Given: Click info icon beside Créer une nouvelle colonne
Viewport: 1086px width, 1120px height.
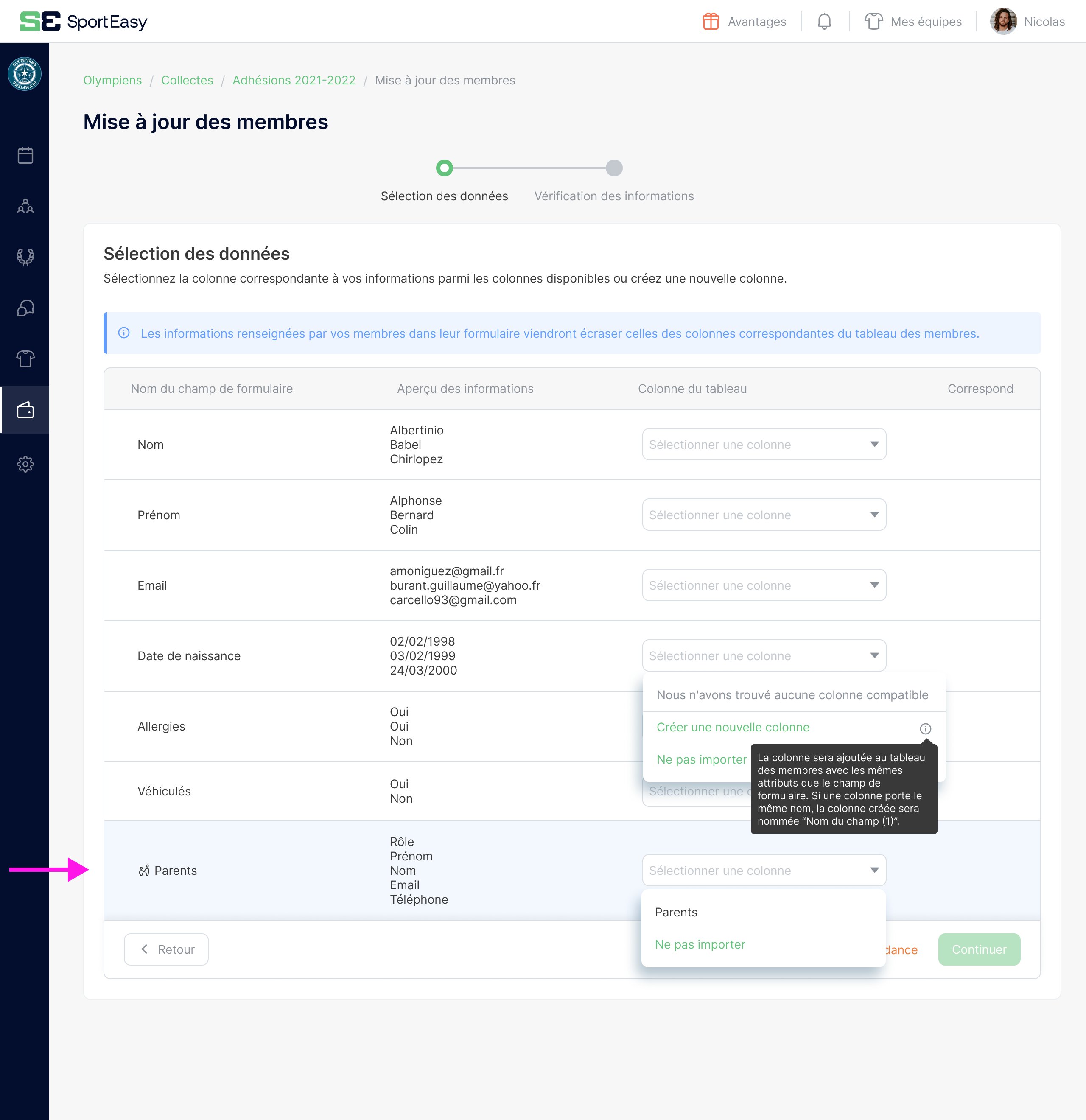Looking at the screenshot, I should [x=925, y=728].
